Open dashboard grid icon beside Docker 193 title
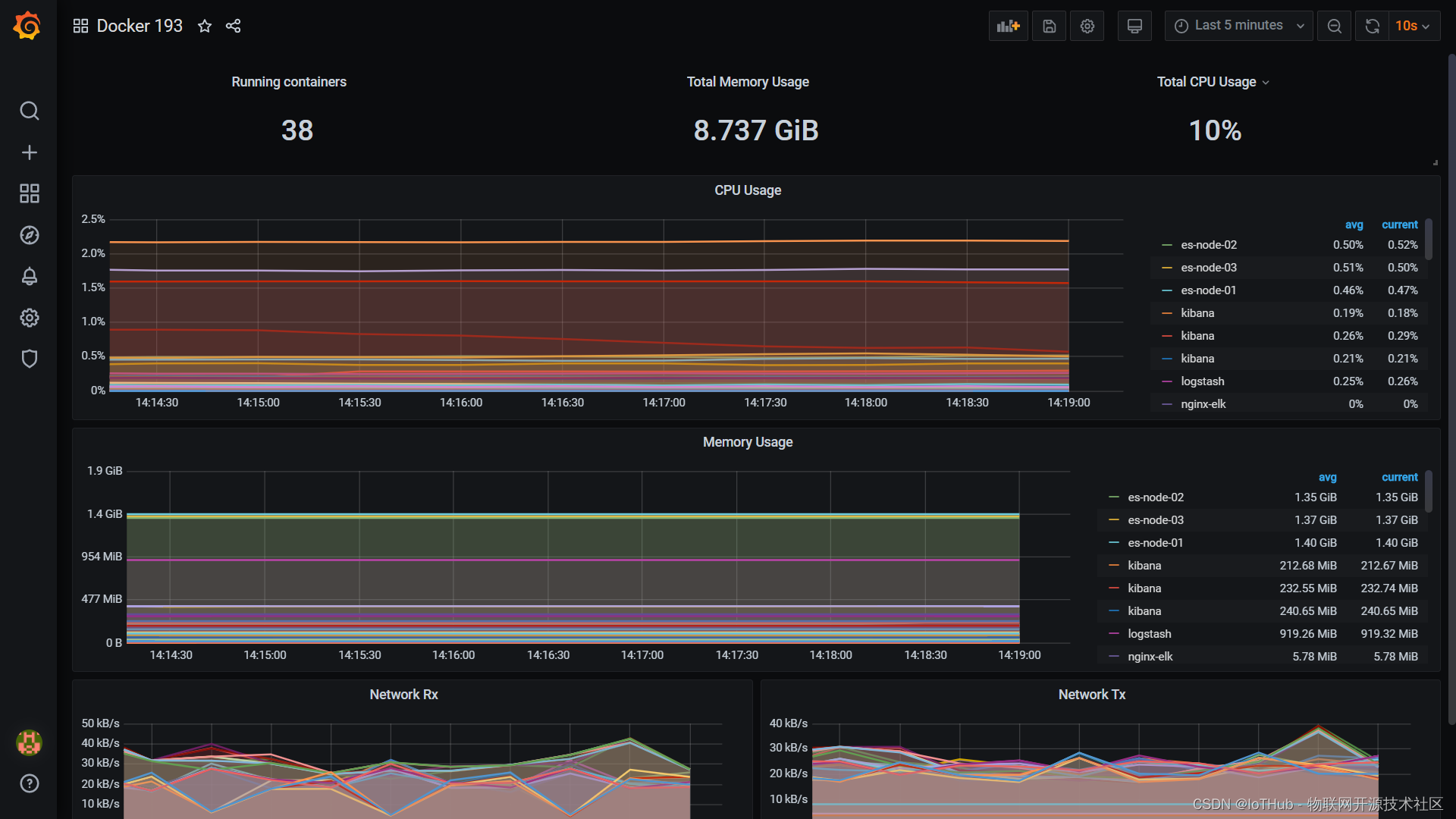1456x819 pixels. point(80,26)
